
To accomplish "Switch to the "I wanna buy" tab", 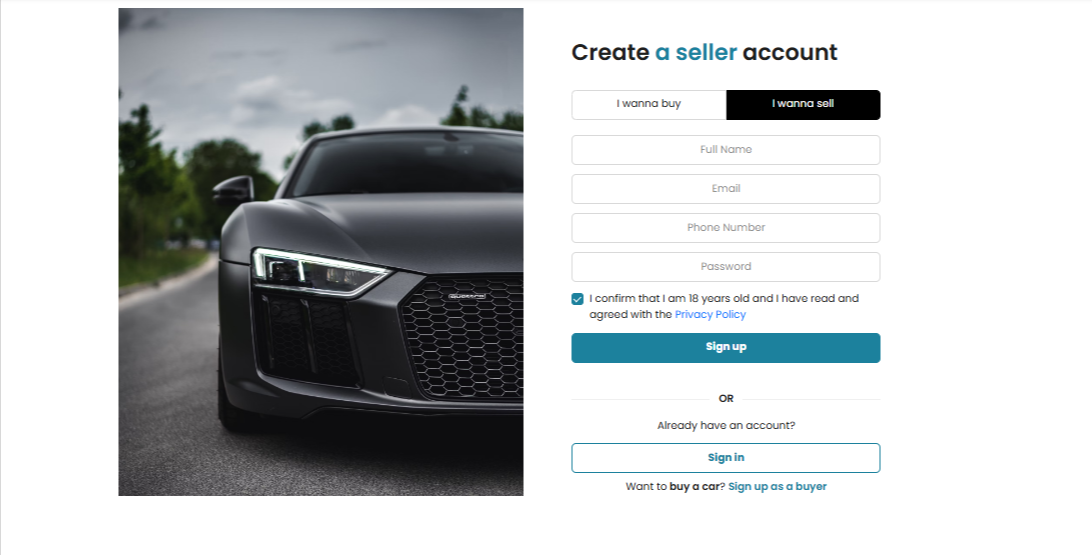I will (649, 104).
